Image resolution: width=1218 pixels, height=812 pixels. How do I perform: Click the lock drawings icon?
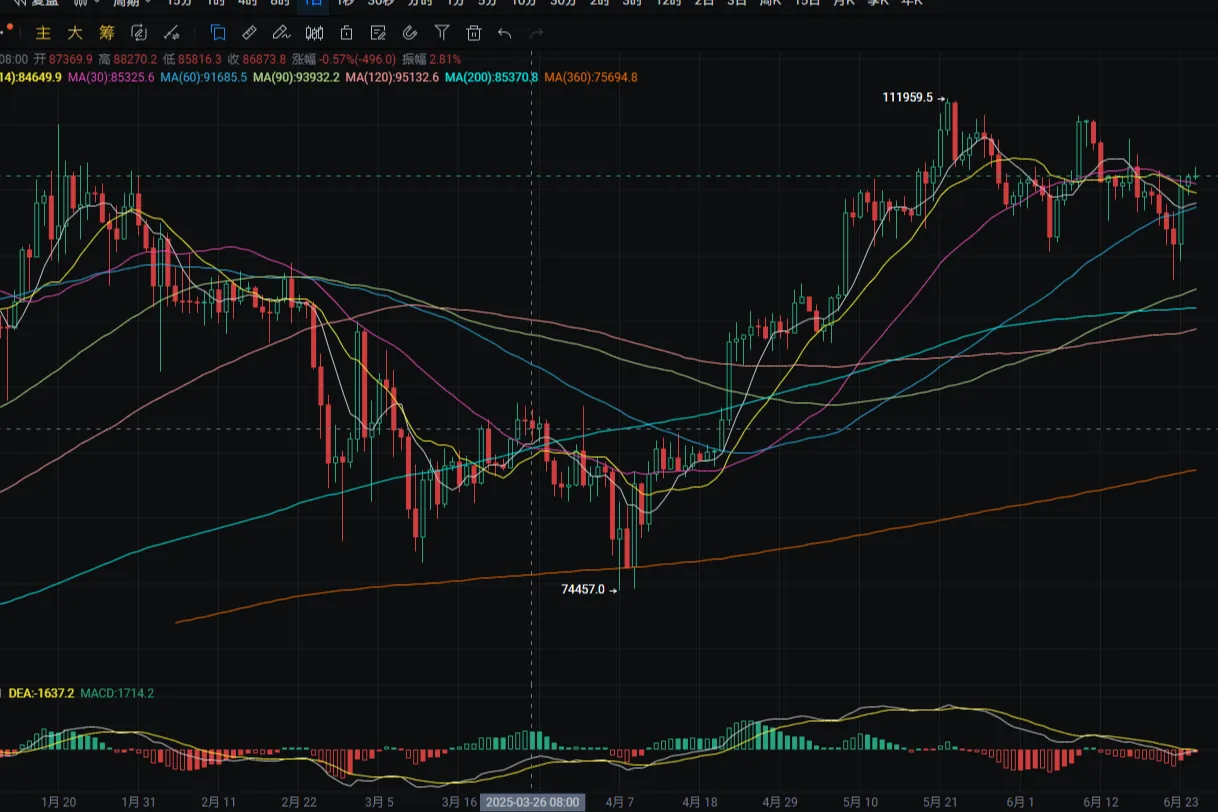(346, 33)
